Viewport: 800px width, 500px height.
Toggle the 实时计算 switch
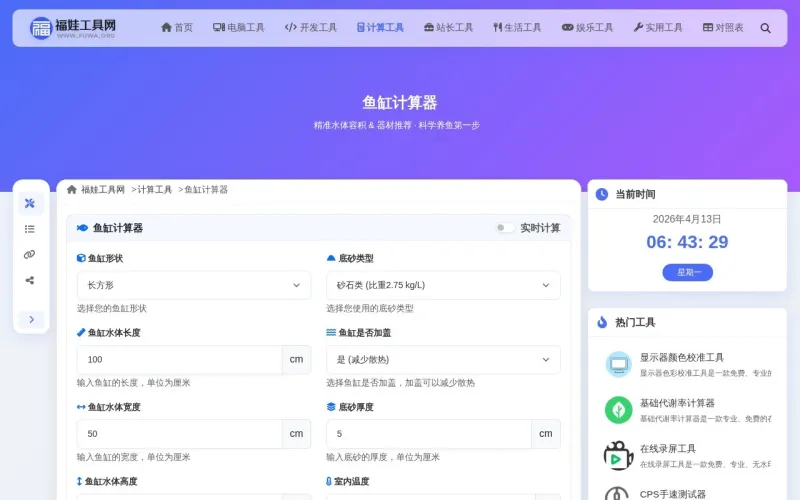505,228
